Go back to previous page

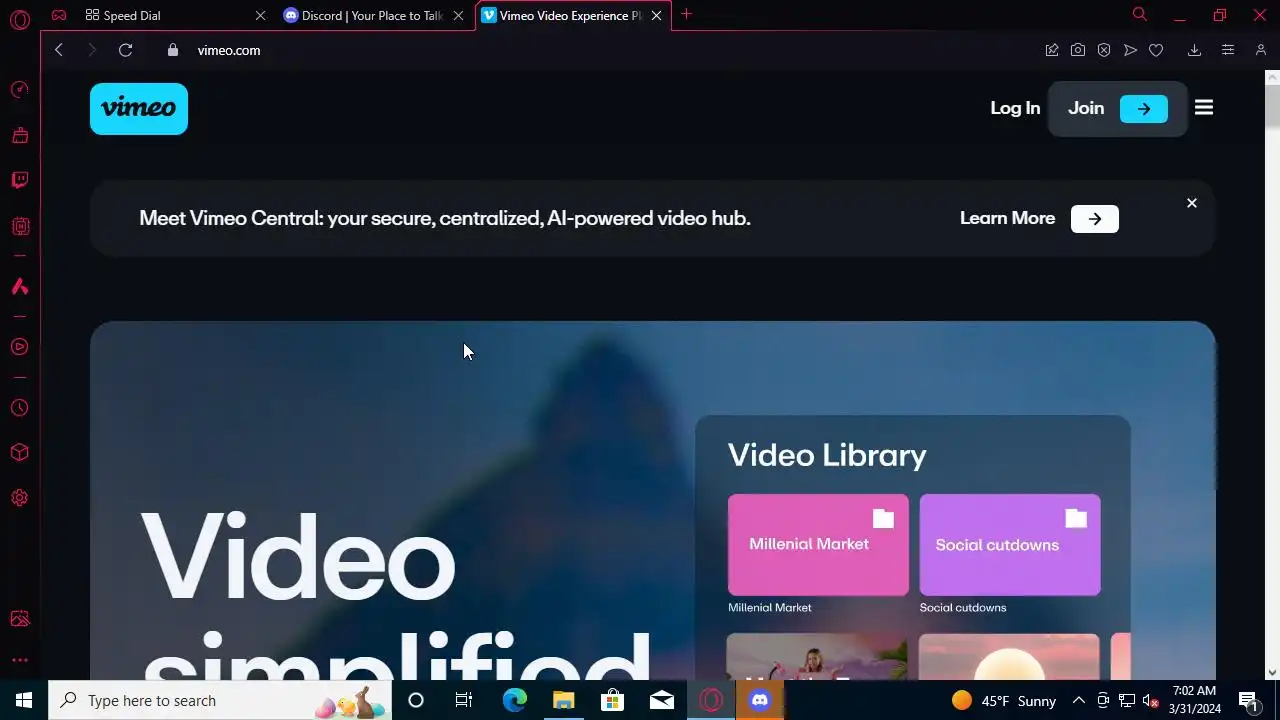59,50
